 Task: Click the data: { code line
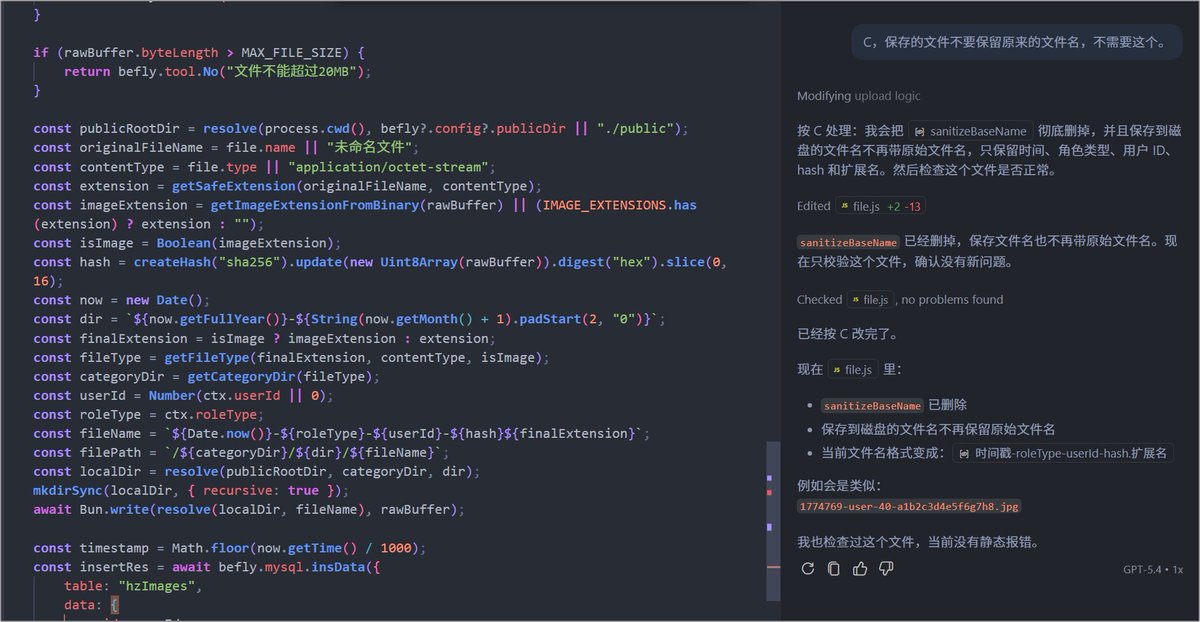pyautogui.click(x=91, y=605)
